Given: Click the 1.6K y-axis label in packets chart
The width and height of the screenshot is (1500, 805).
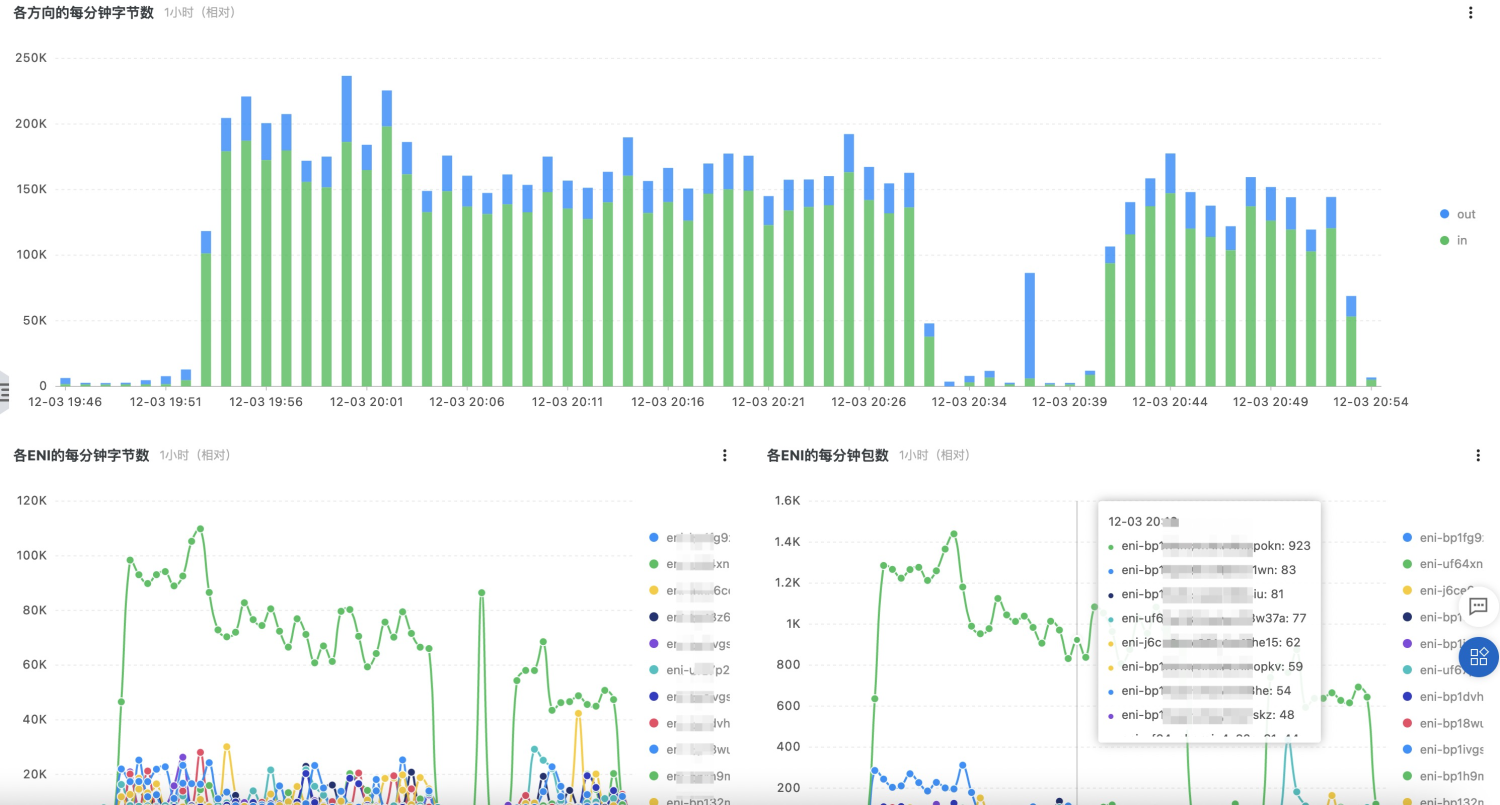Looking at the screenshot, I should pos(790,500).
